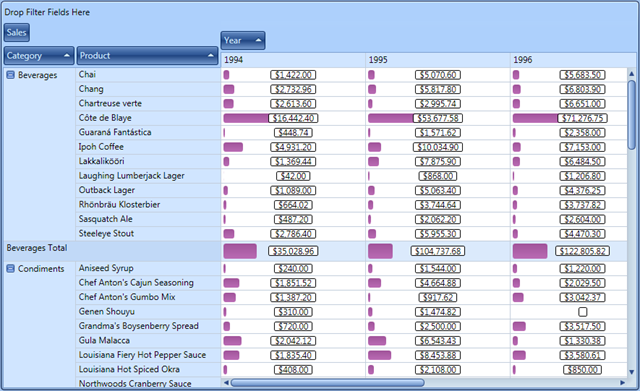
Task: Select the Chai product row
Action: point(148,75)
